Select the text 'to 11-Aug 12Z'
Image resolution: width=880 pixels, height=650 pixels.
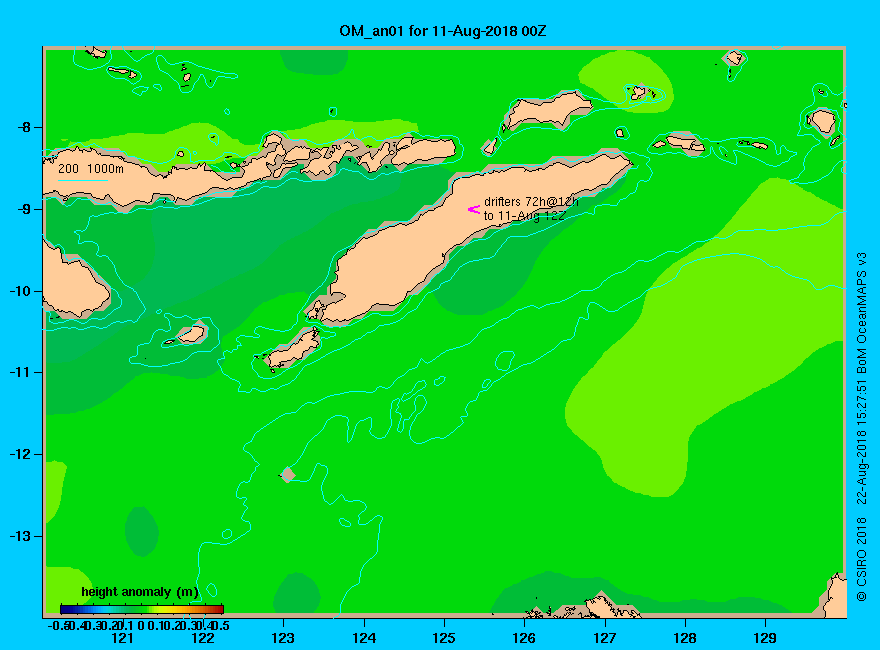524,216
